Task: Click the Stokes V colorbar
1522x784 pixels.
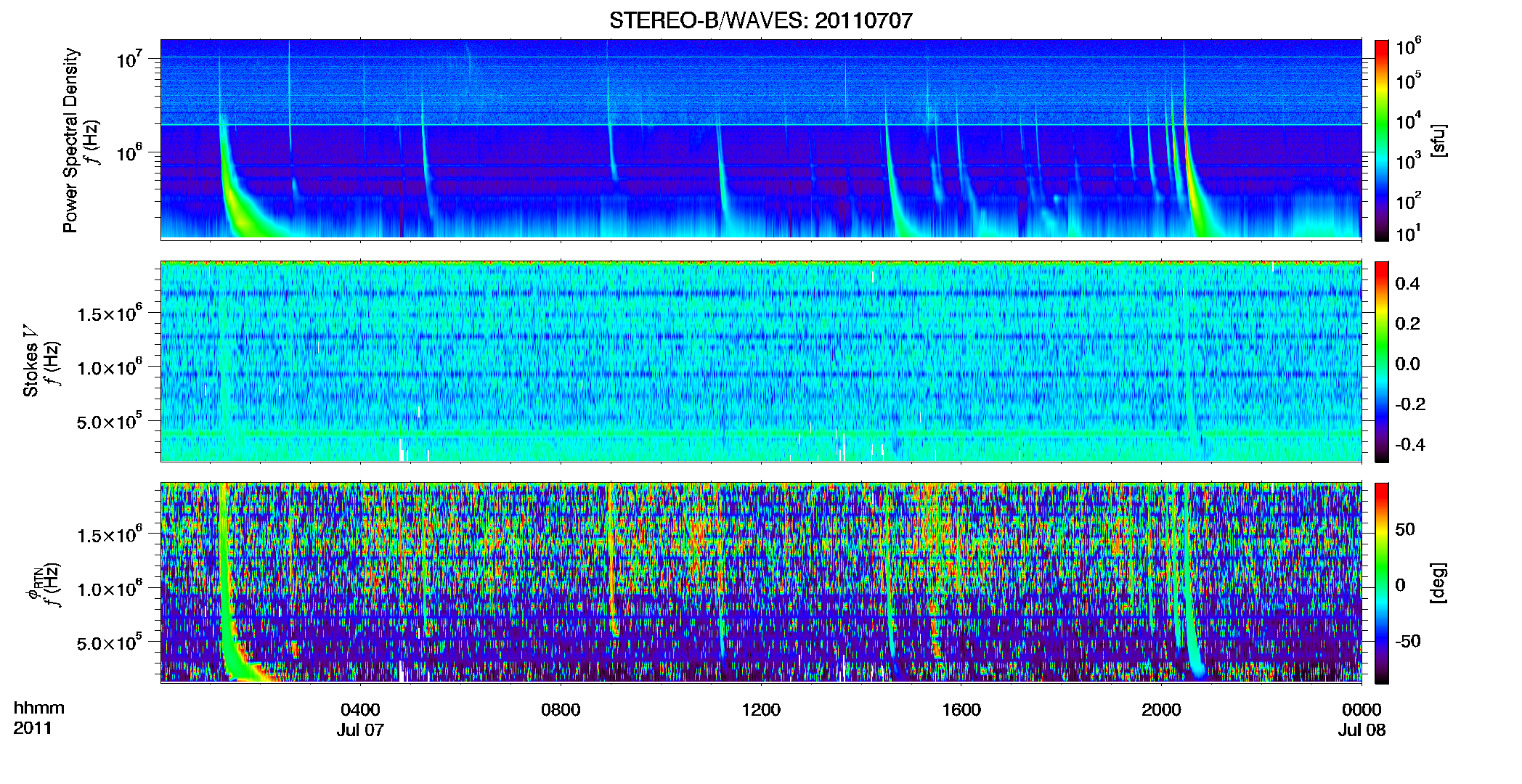Action: coord(1382,362)
